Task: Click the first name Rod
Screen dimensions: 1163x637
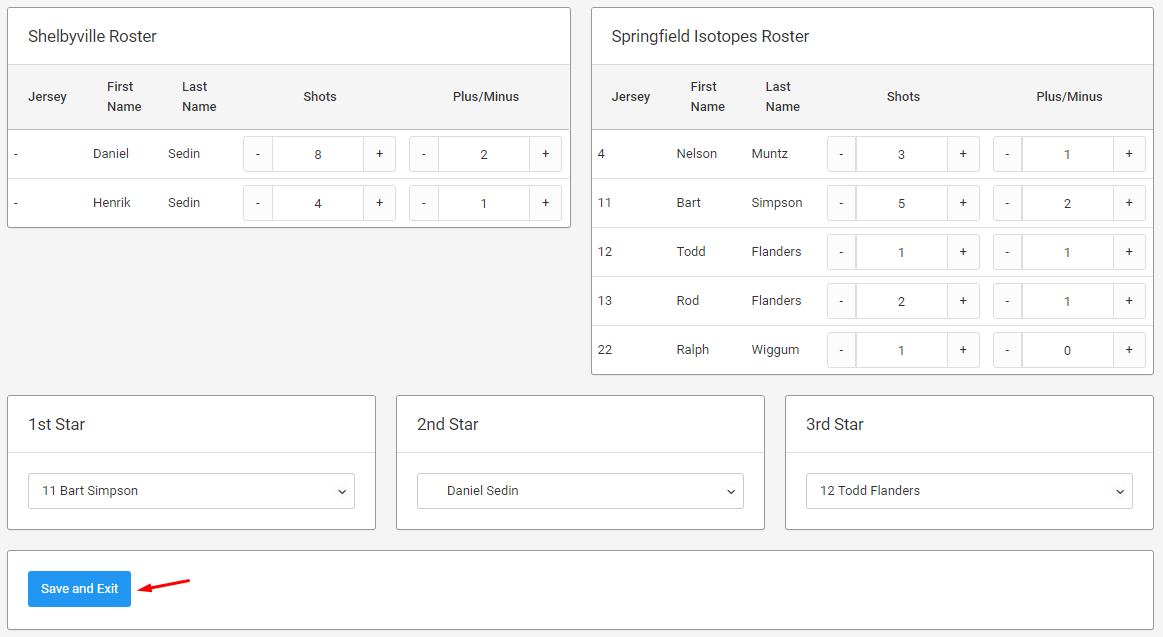Action: pyautogui.click(x=688, y=300)
